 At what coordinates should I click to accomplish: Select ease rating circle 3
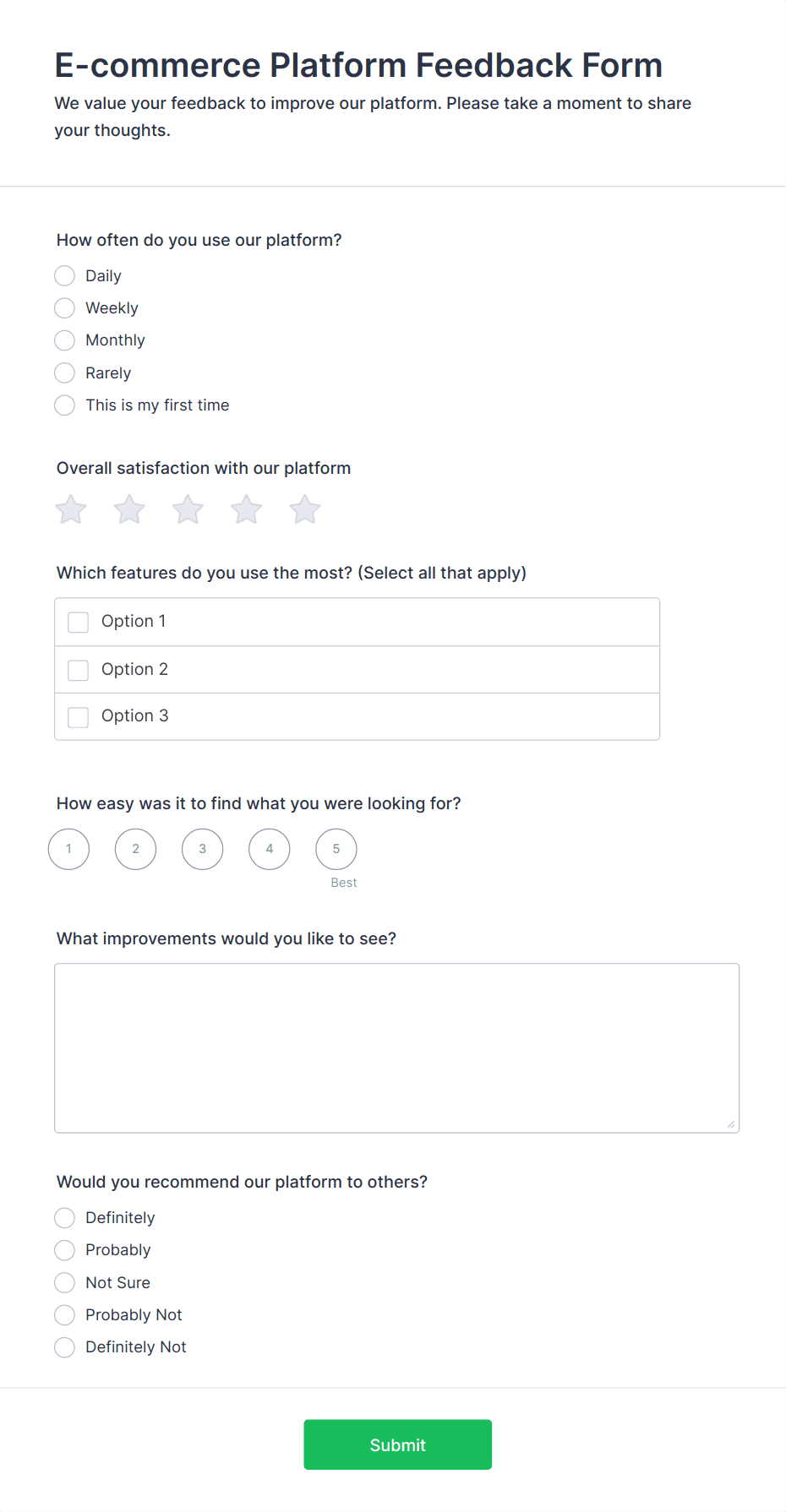(203, 849)
